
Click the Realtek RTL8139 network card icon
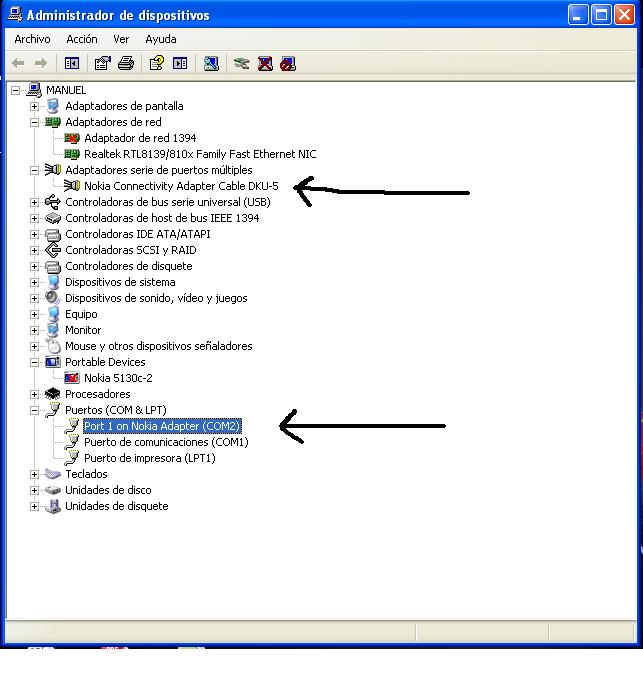[x=72, y=154]
